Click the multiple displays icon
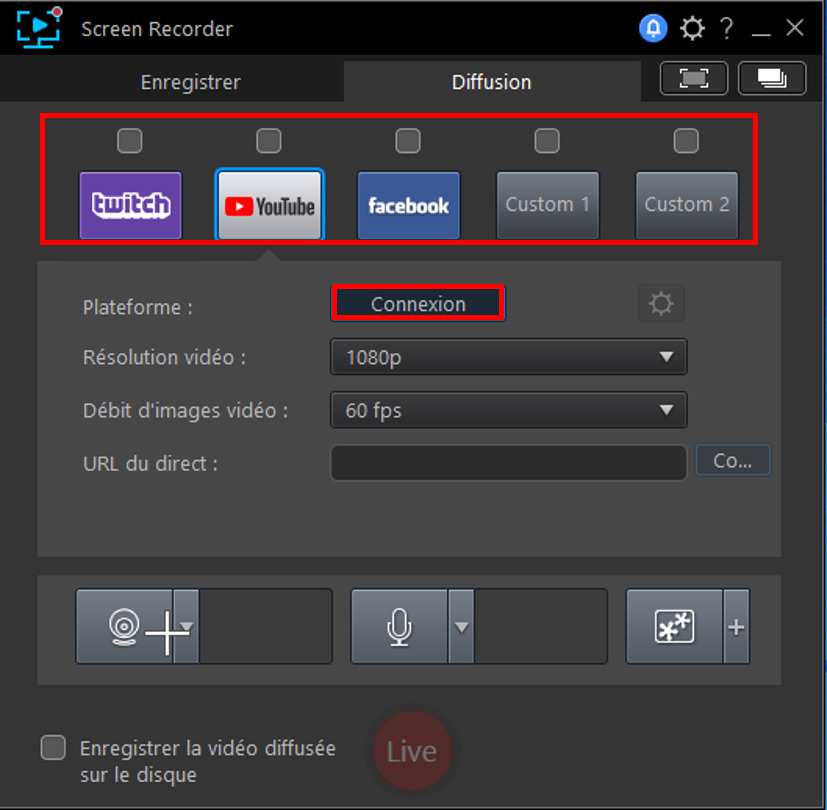Screen dimensions: 827x810 (x=771, y=78)
